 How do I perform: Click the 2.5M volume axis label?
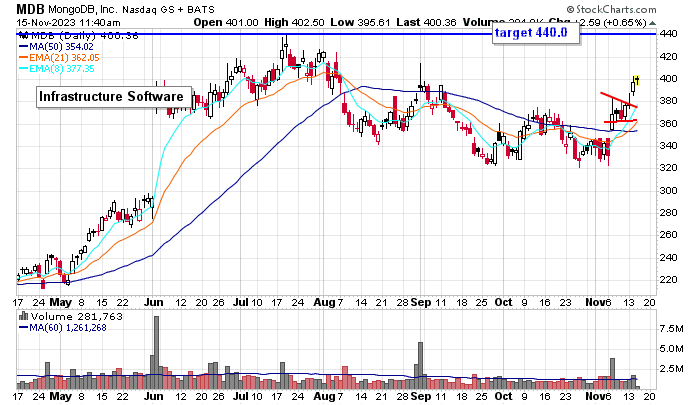pos(671,368)
